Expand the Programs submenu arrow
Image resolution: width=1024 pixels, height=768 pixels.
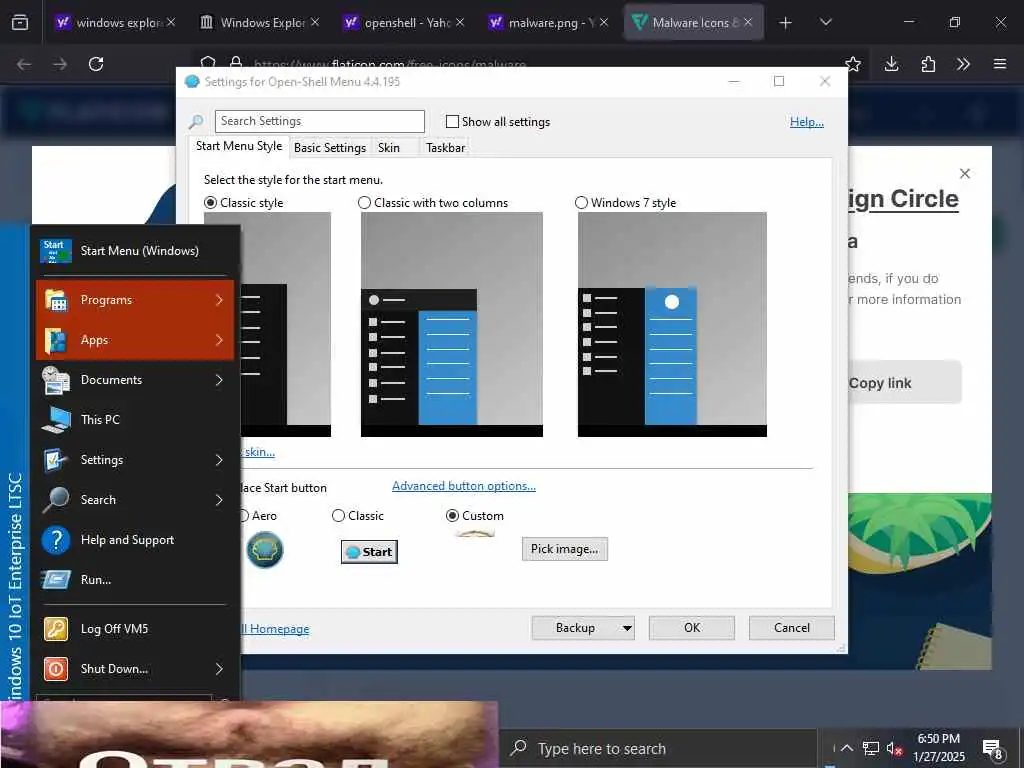coord(219,300)
